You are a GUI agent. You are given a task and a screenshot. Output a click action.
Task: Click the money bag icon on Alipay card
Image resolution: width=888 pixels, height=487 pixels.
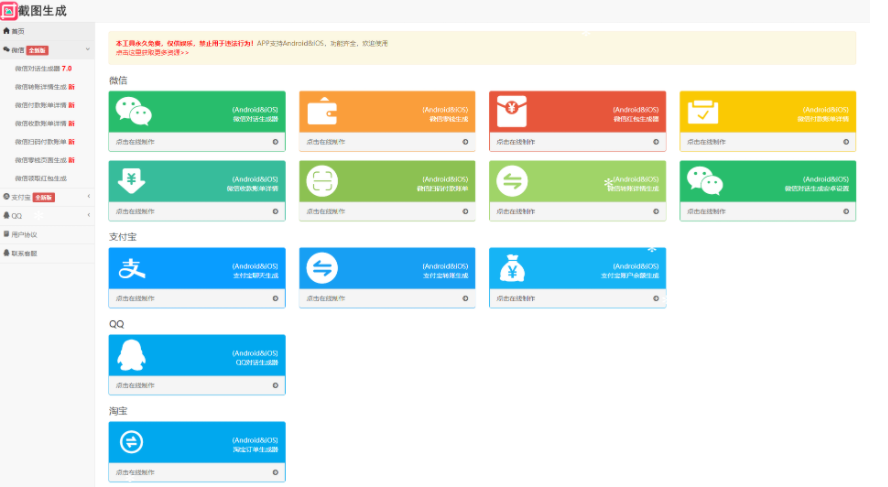pos(513,268)
